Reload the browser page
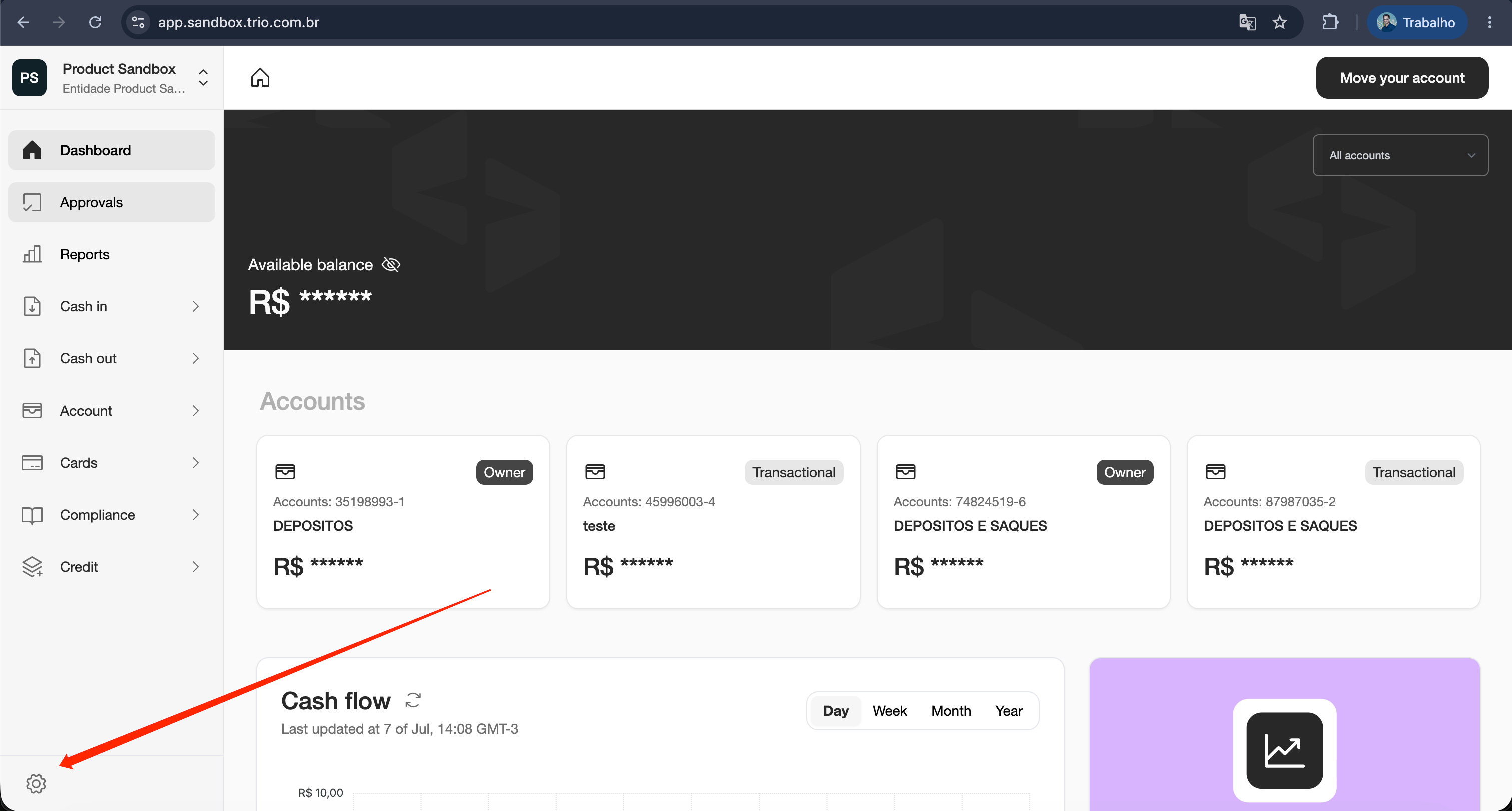 coord(95,23)
